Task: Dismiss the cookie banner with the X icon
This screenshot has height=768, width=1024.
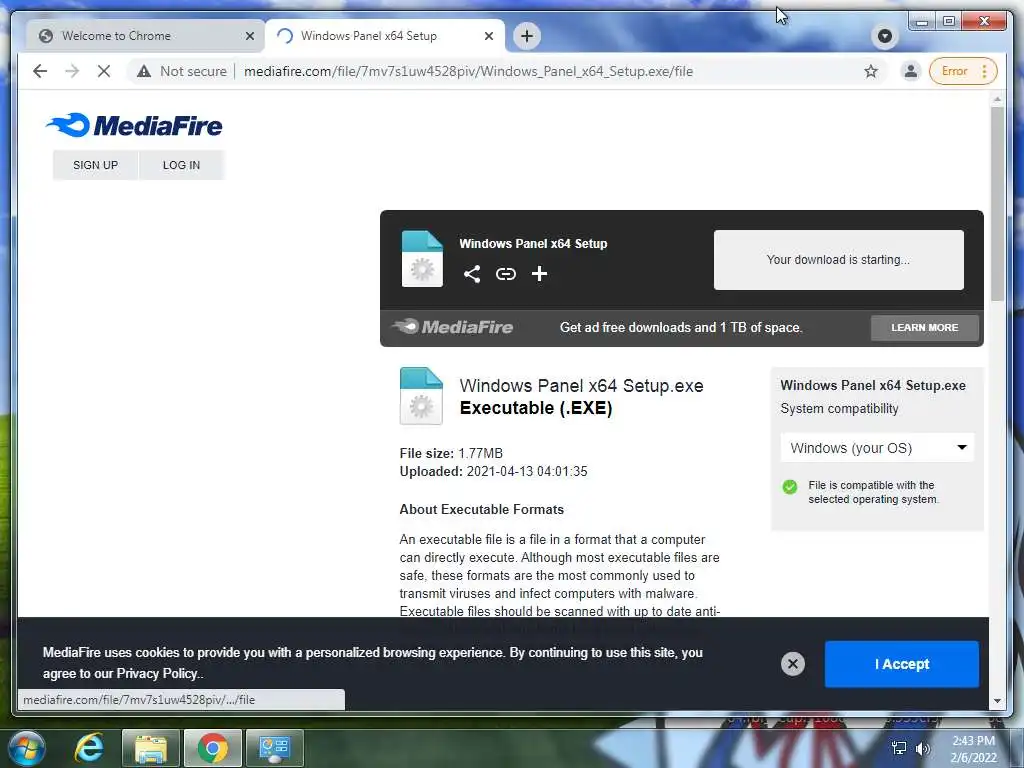Action: click(x=793, y=664)
